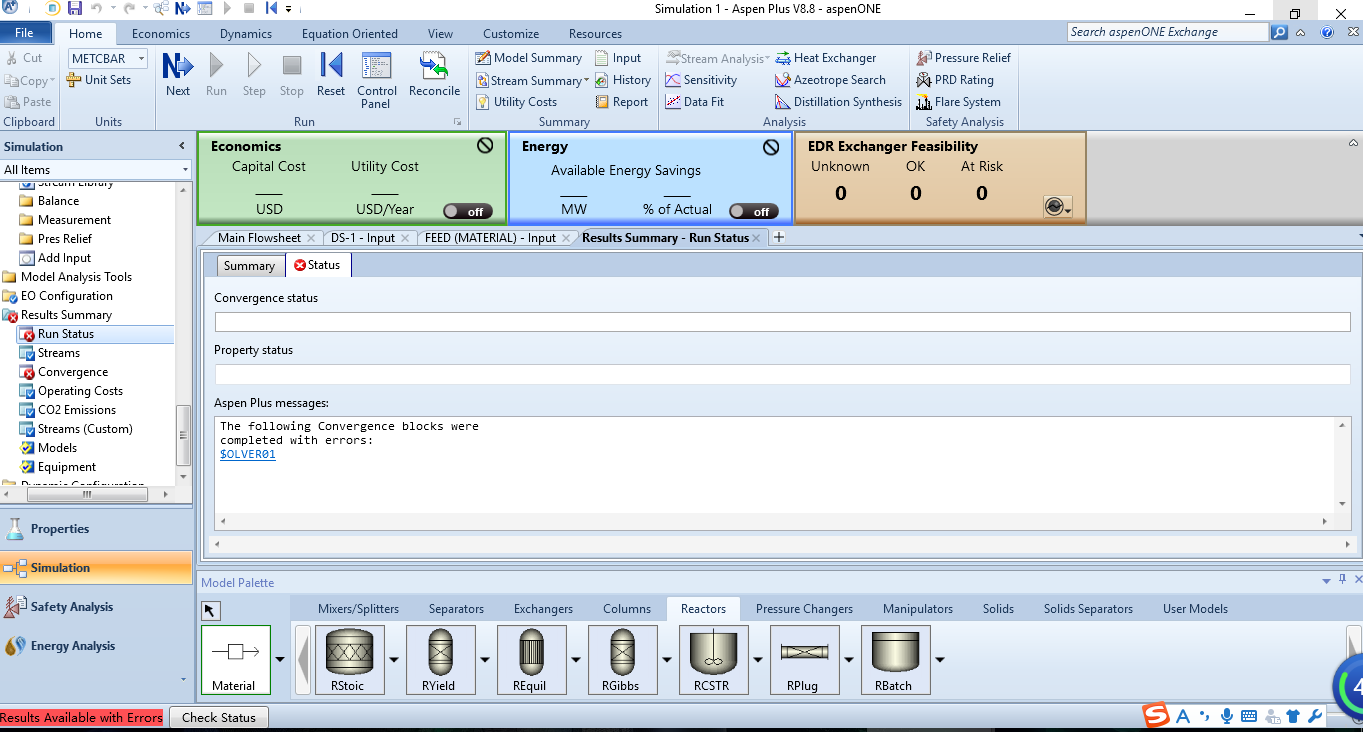Open the Control Panel
1363x732 pixels.
[377, 81]
